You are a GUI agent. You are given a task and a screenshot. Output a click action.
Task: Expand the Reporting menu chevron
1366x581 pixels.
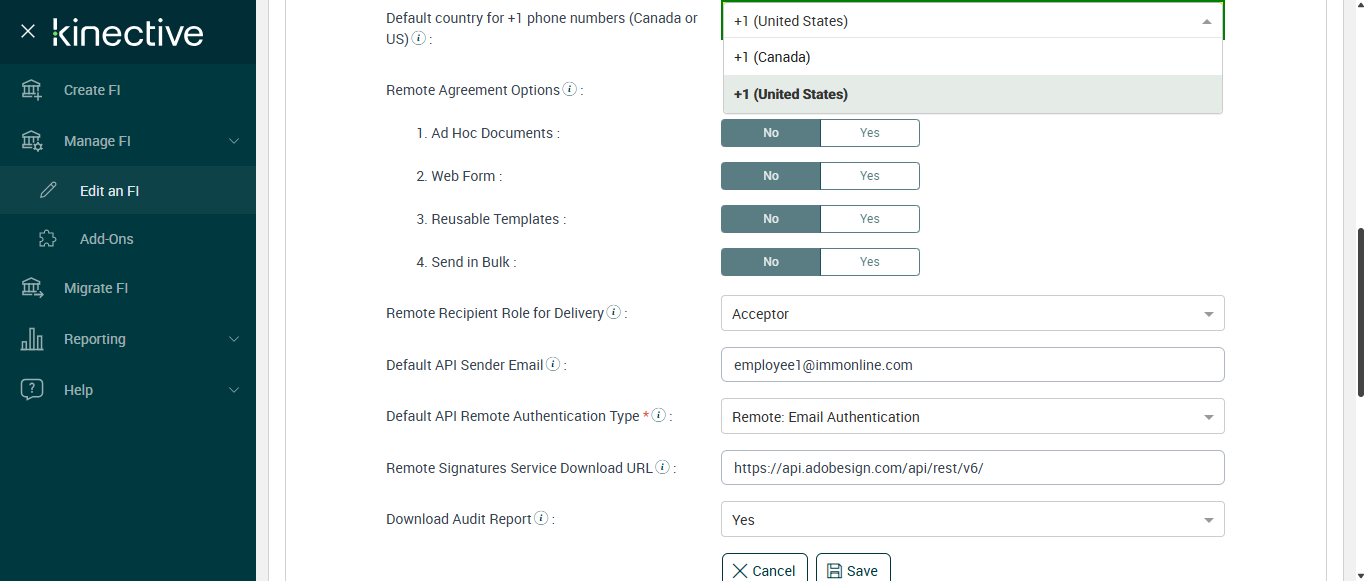point(234,339)
